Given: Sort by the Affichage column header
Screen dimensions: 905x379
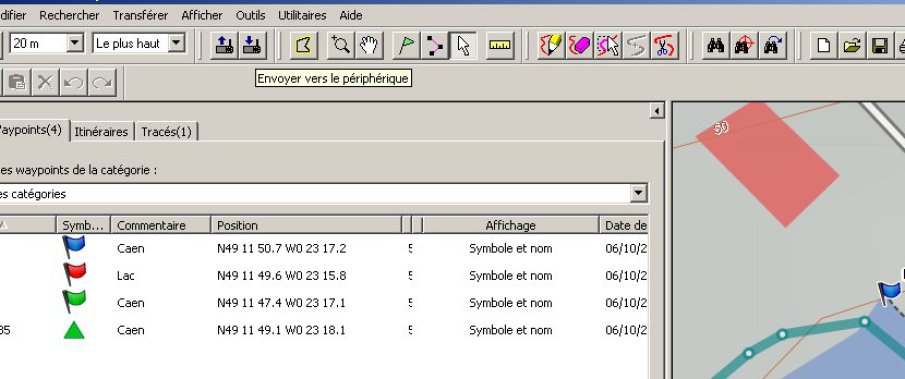Looking at the screenshot, I should pos(511,225).
